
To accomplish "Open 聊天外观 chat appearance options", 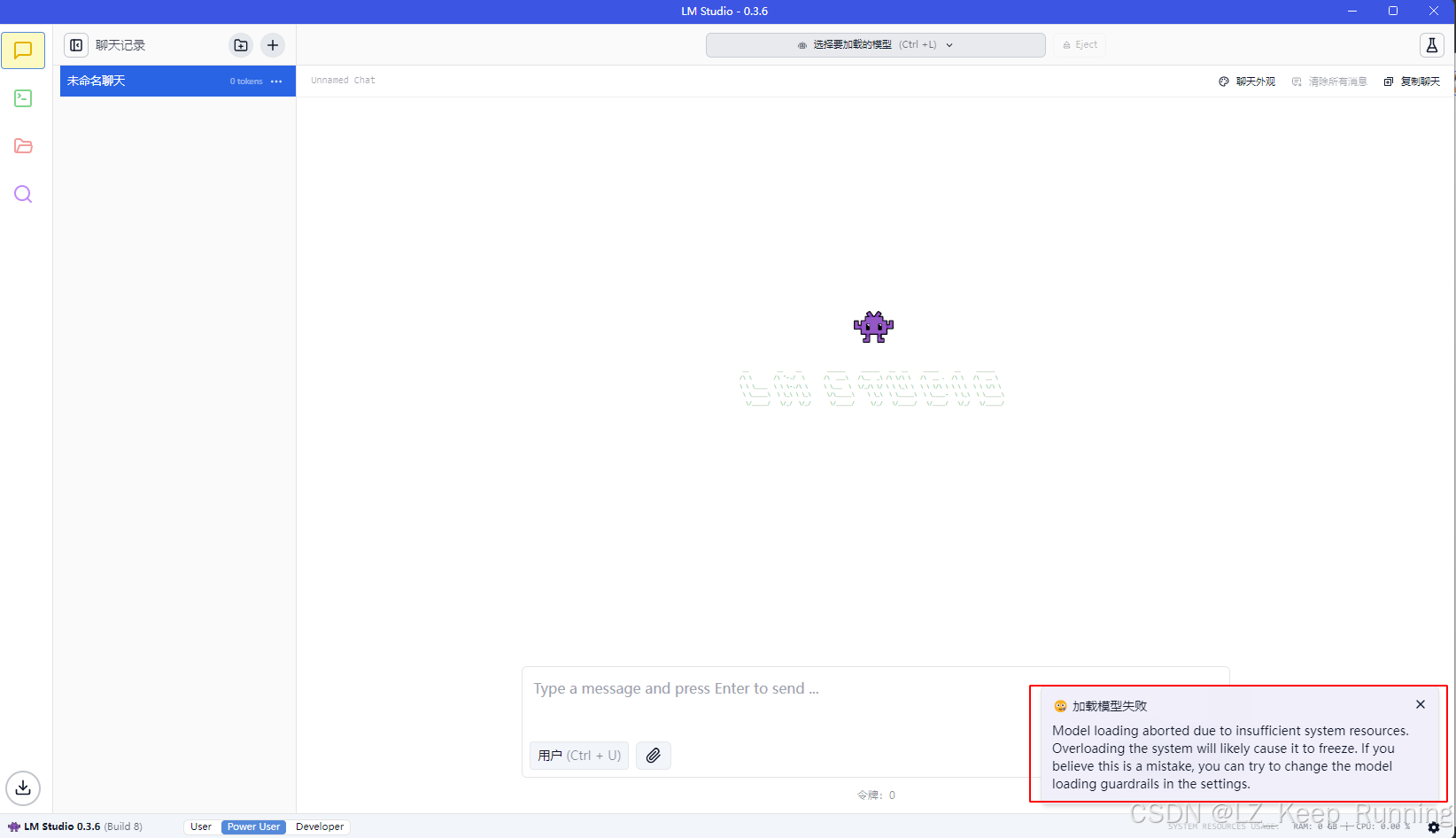I will point(1247,81).
